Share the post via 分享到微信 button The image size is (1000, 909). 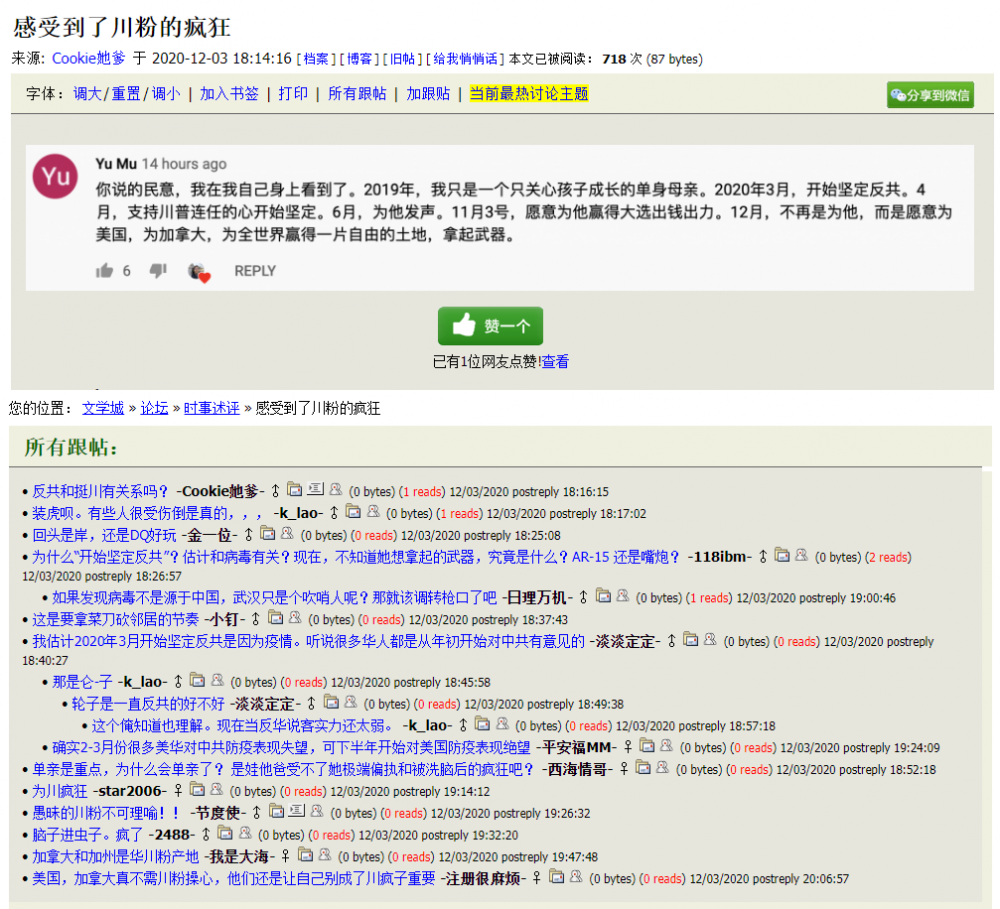[930, 95]
